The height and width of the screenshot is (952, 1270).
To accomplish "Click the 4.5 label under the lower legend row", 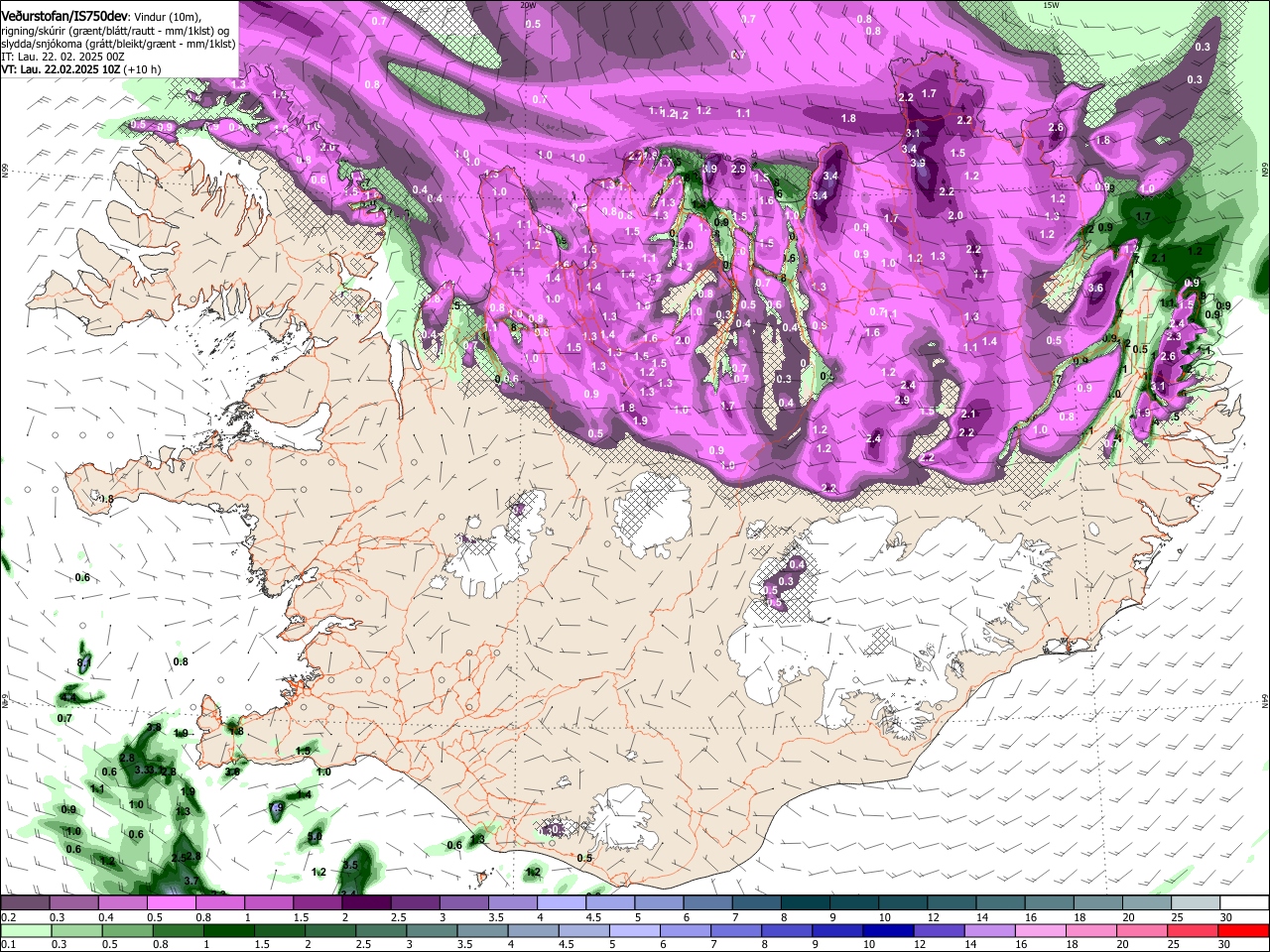I will [567, 944].
